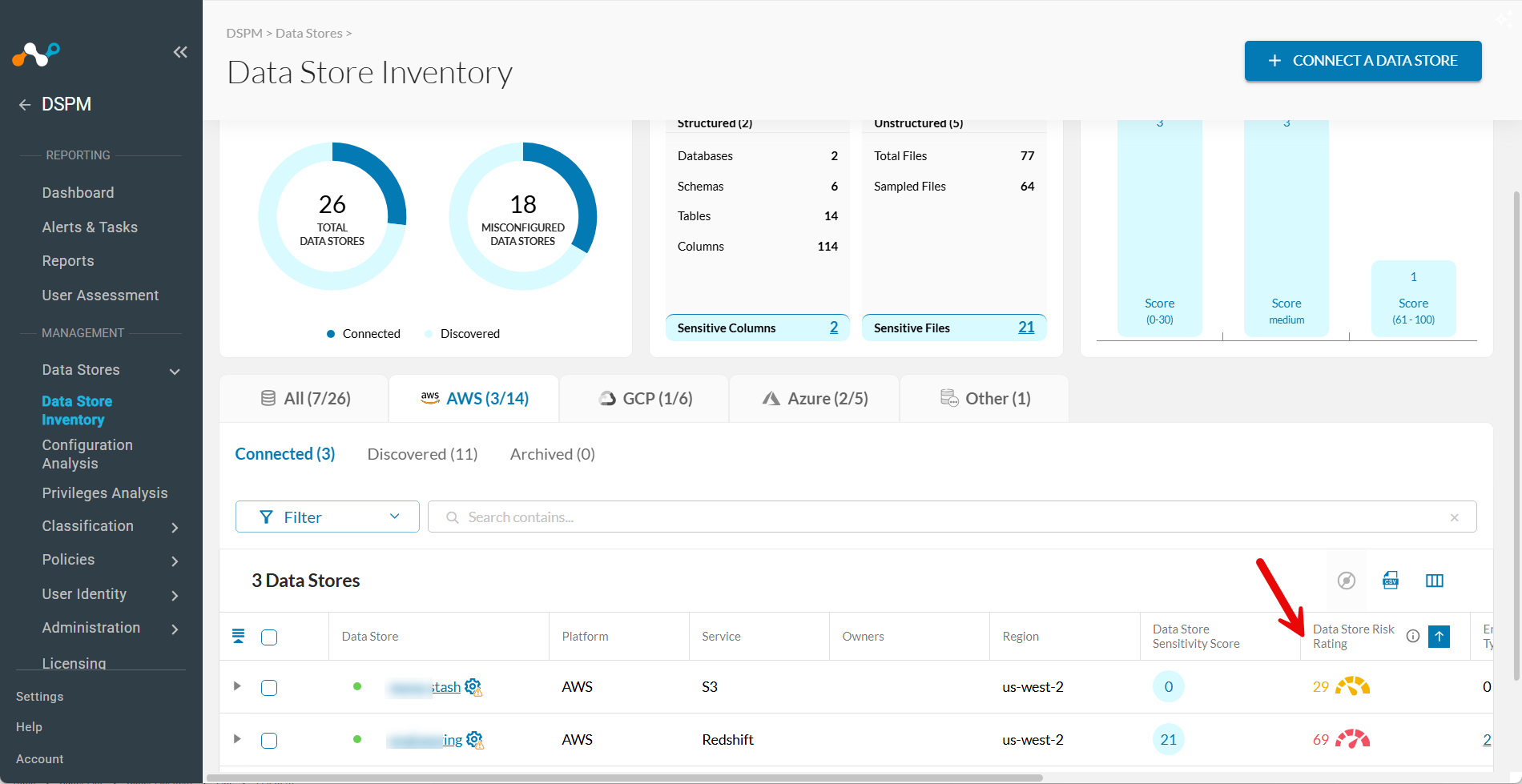Screen dimensions: 1522x784
Task: Collapse the sidebar with double-chevron icon
Action: (180, 52)
